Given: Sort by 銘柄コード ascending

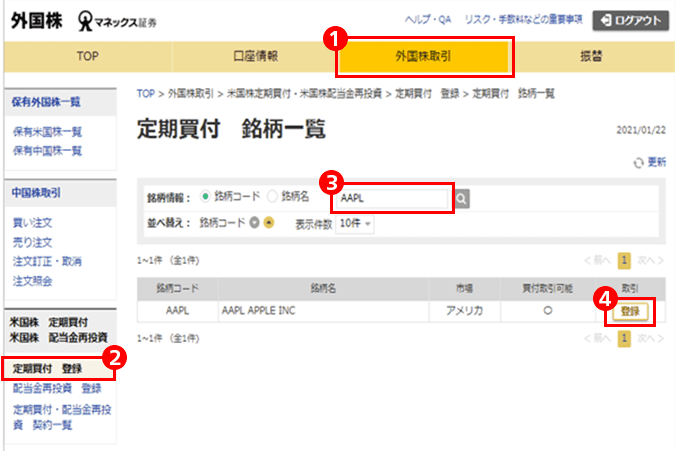Looking at the screenshot, I should click(269, 222).
